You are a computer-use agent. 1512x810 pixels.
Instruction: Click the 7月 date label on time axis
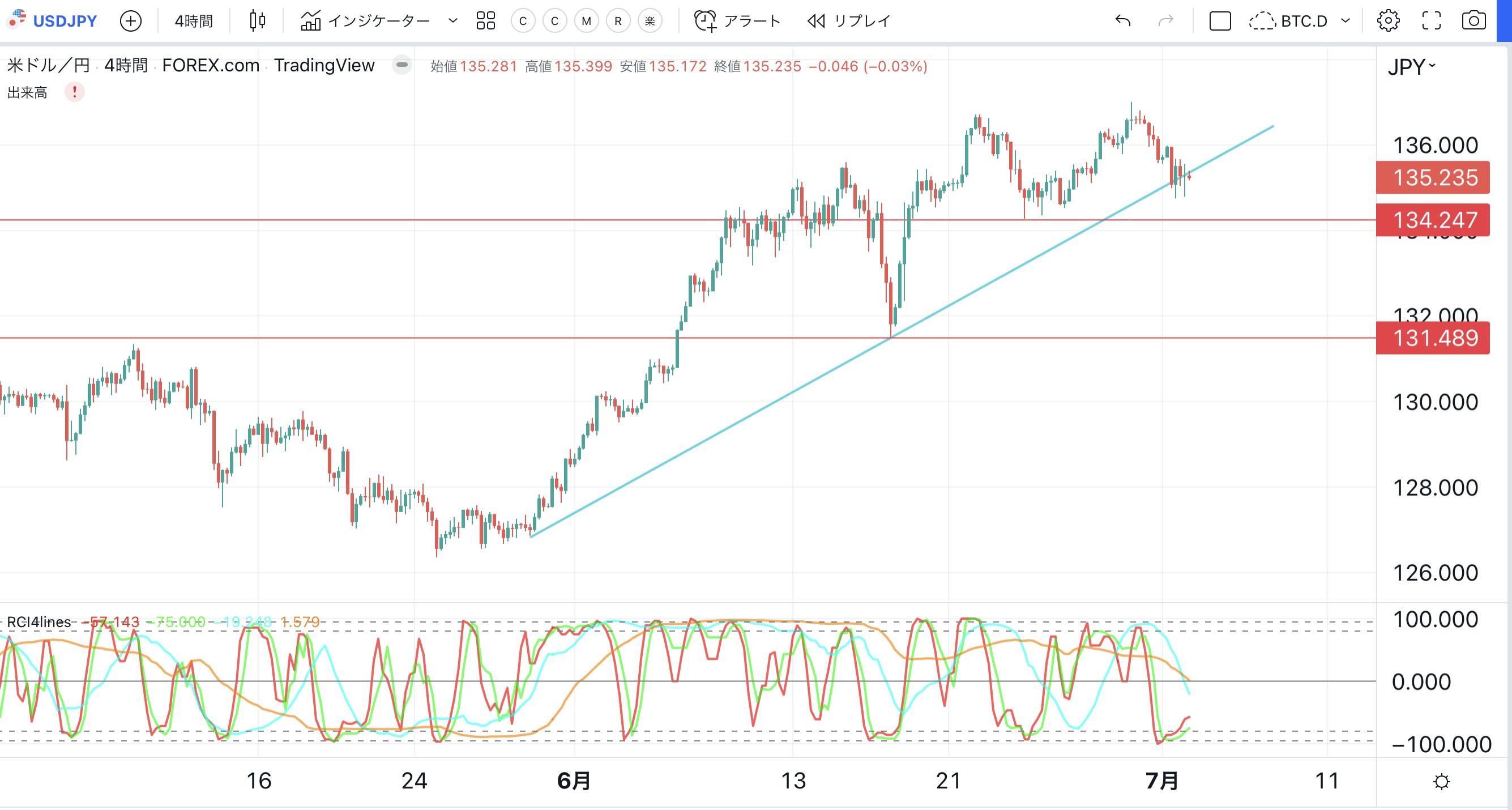(1161, 781)
